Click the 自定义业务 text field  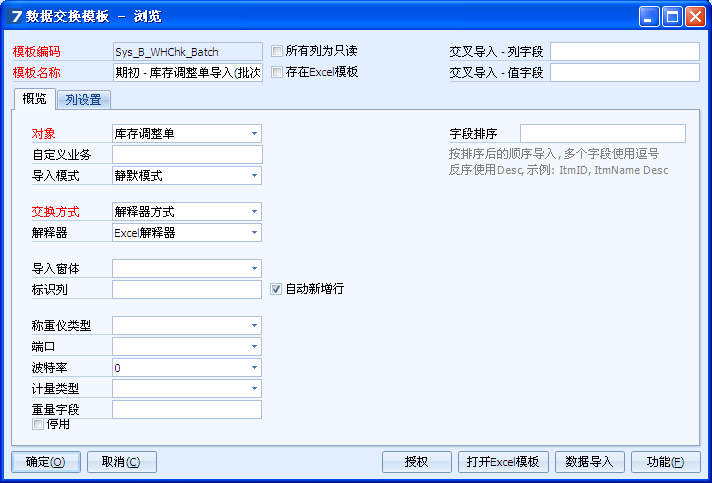pos(187,155)
